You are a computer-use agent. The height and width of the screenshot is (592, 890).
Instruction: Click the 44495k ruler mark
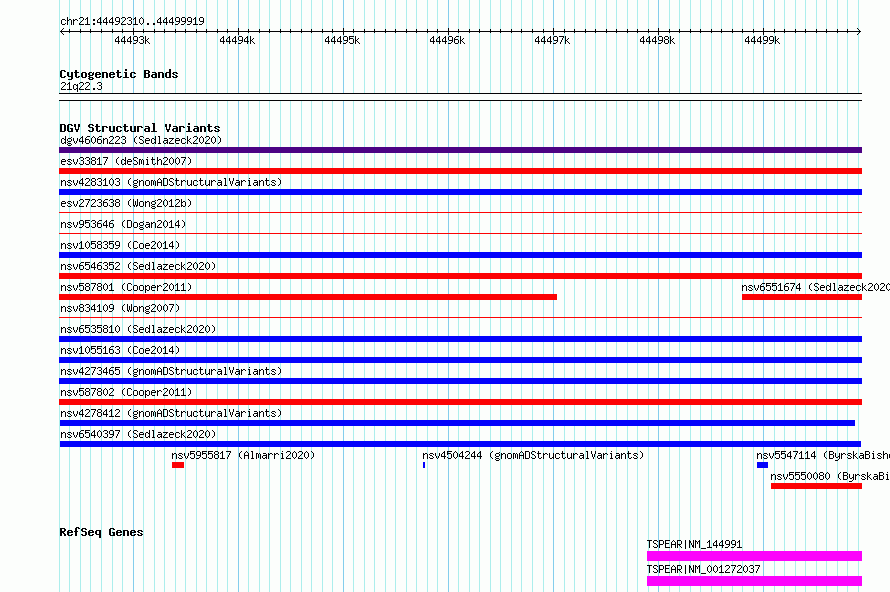tap(342, 40)
